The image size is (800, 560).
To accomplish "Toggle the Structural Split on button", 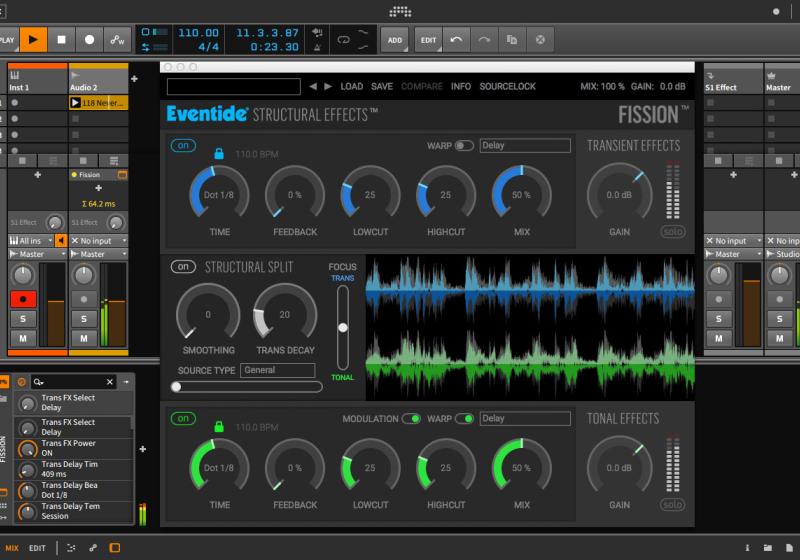I will click(x=183, y=267).
